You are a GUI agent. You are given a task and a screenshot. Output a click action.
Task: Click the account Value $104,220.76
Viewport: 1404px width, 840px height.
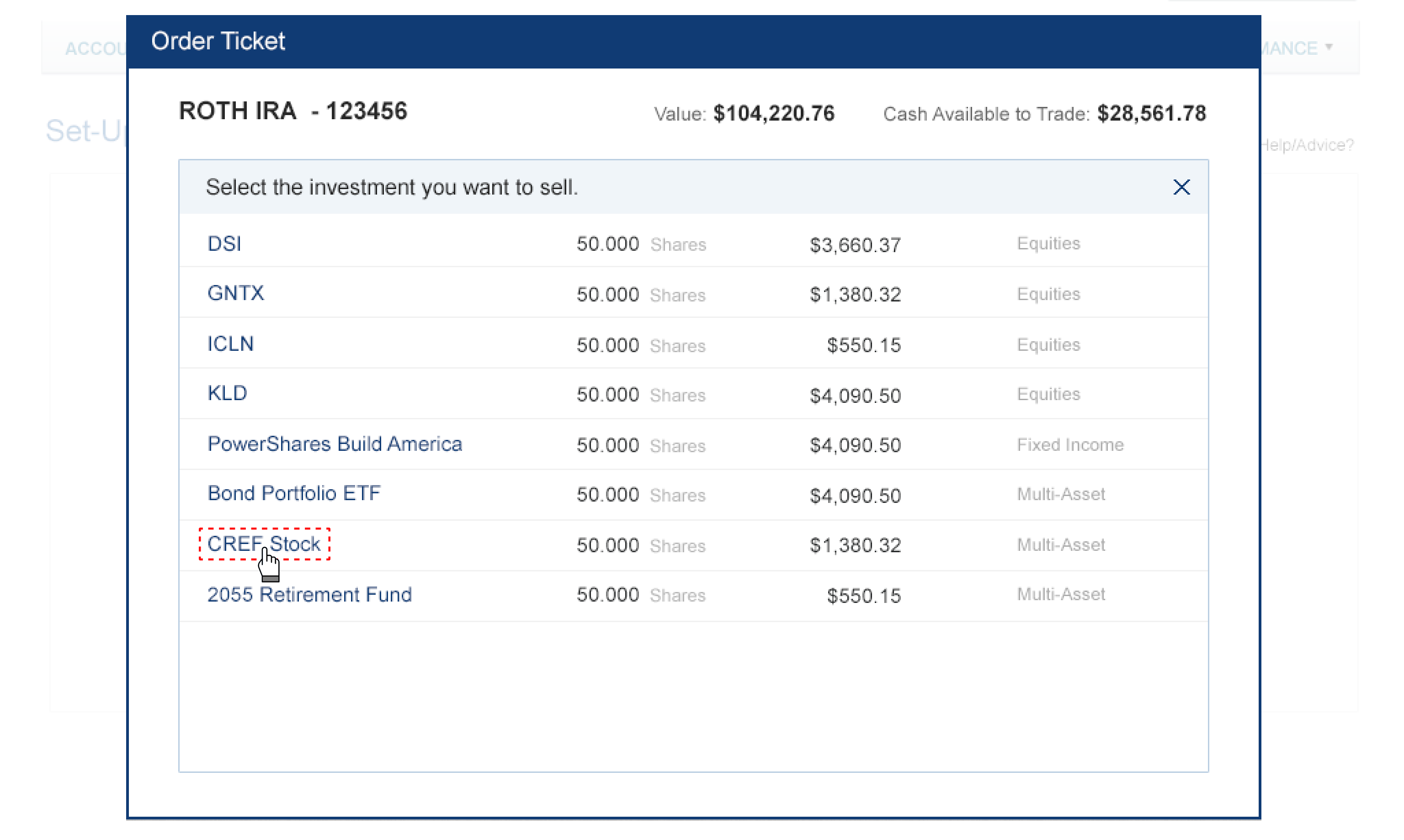coord(773,113)
